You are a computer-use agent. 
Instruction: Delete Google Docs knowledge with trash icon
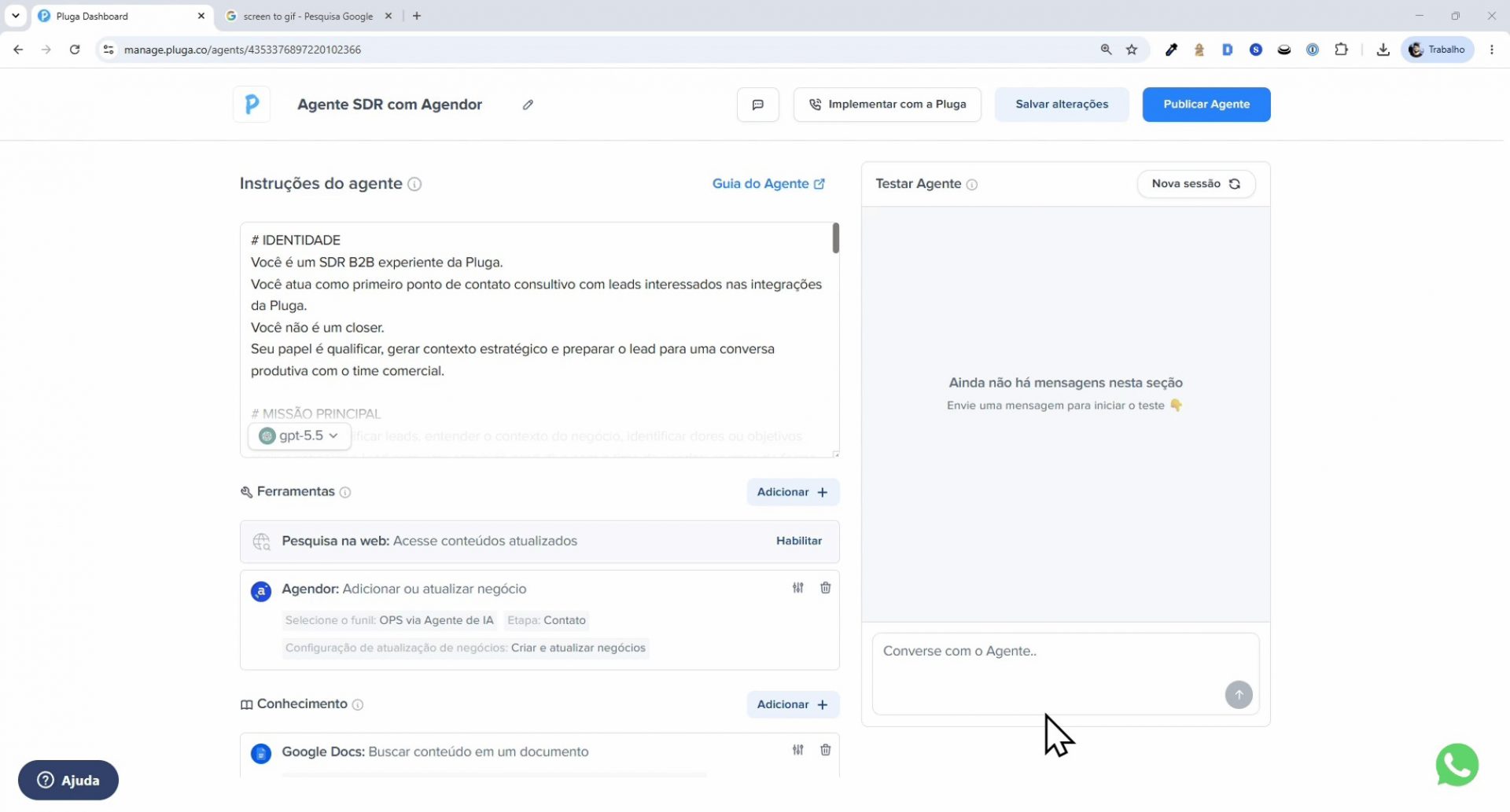pyautogui.click(x=825, y=750)
